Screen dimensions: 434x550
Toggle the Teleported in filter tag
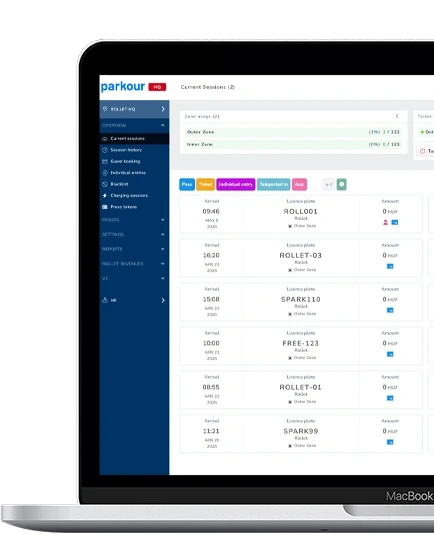(274, 184)
